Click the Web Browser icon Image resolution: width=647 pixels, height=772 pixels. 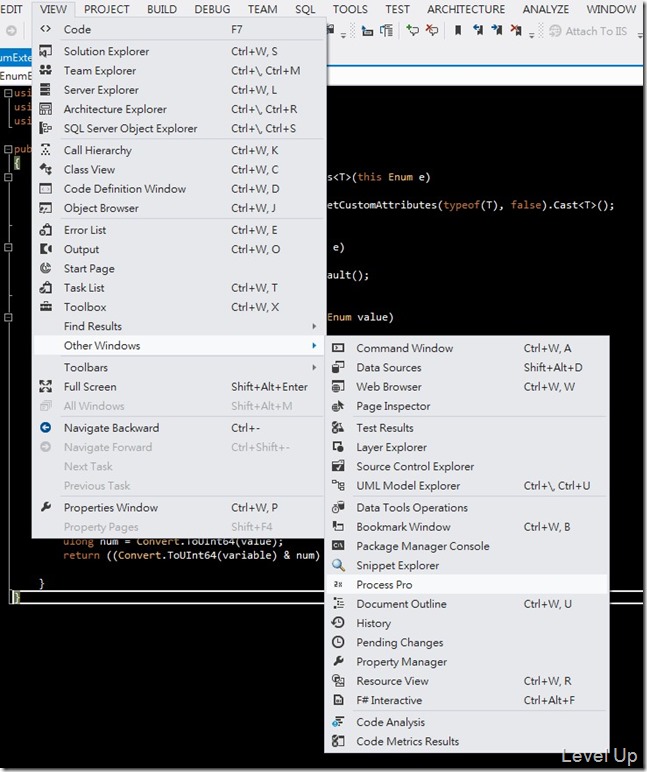[338, 386]
